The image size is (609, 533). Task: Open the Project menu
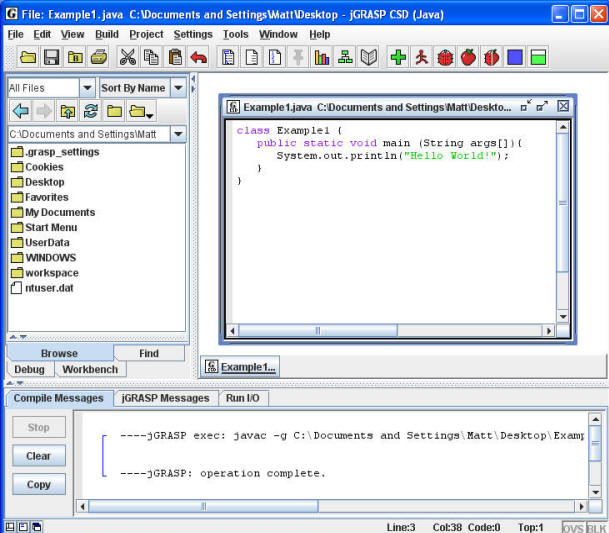(x=146, y=34)
